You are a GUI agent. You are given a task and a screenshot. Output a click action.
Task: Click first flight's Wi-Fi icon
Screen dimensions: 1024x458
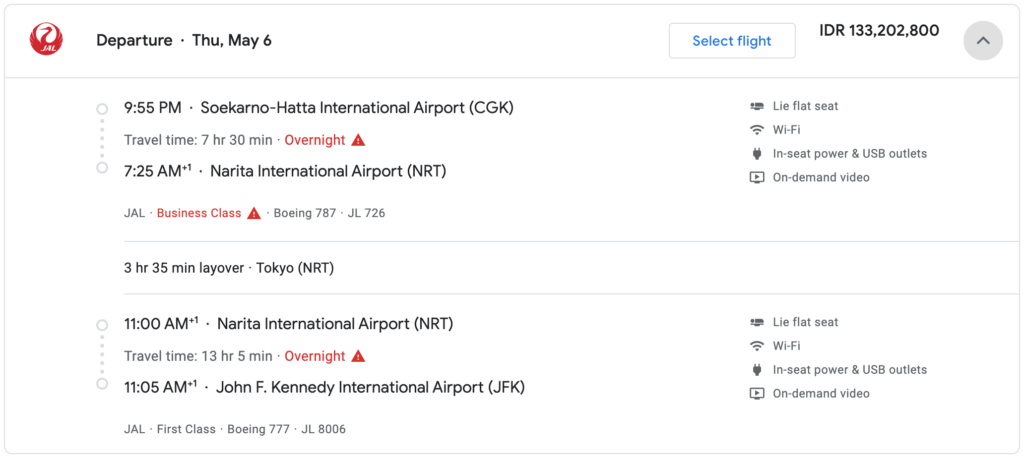(x=757, y=130)
